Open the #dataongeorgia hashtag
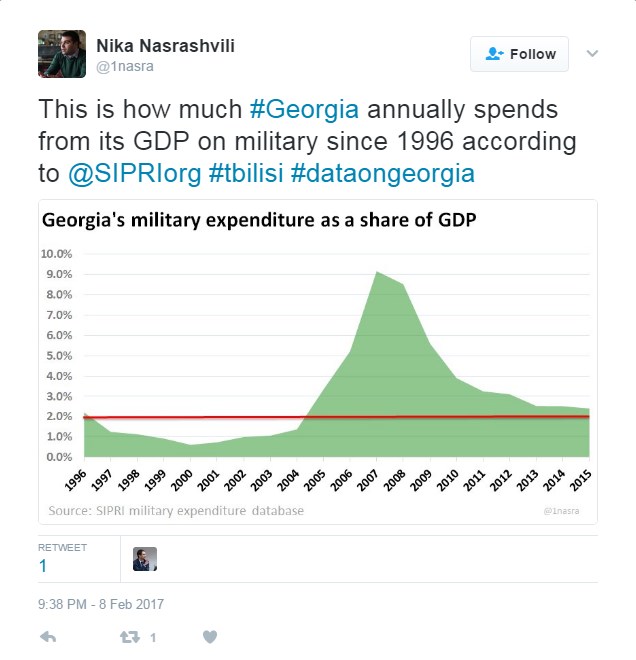This screenshot has width=636, height=660. point(382,173)
